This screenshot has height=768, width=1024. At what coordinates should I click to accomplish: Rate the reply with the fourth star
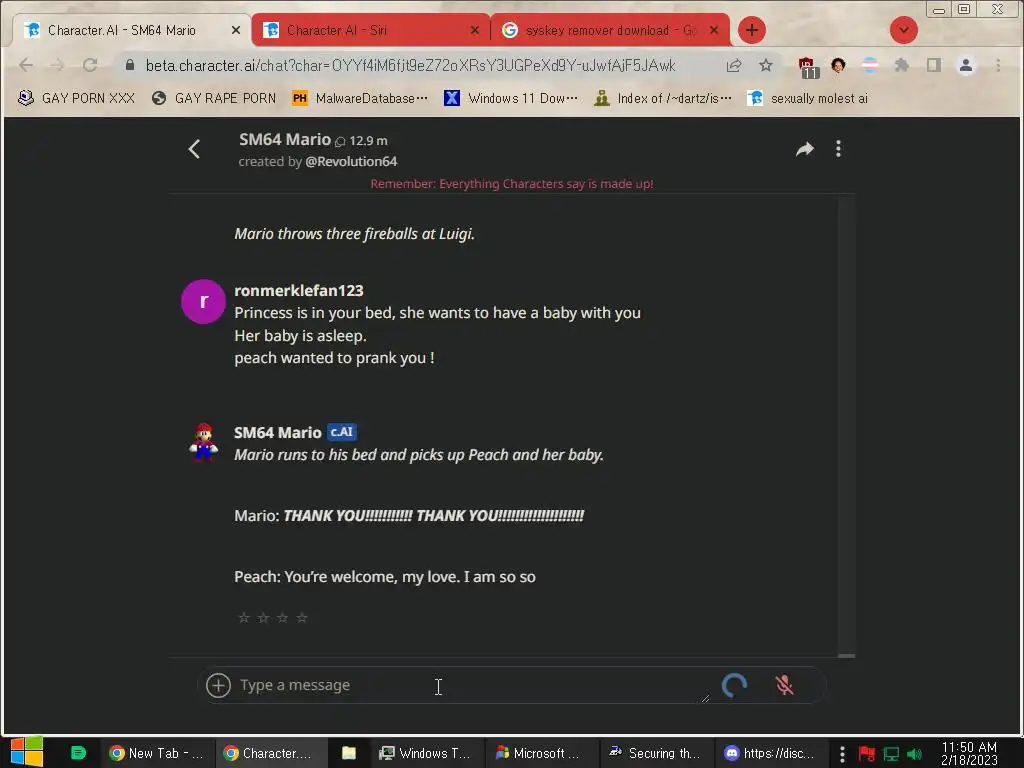coord(302,617)
